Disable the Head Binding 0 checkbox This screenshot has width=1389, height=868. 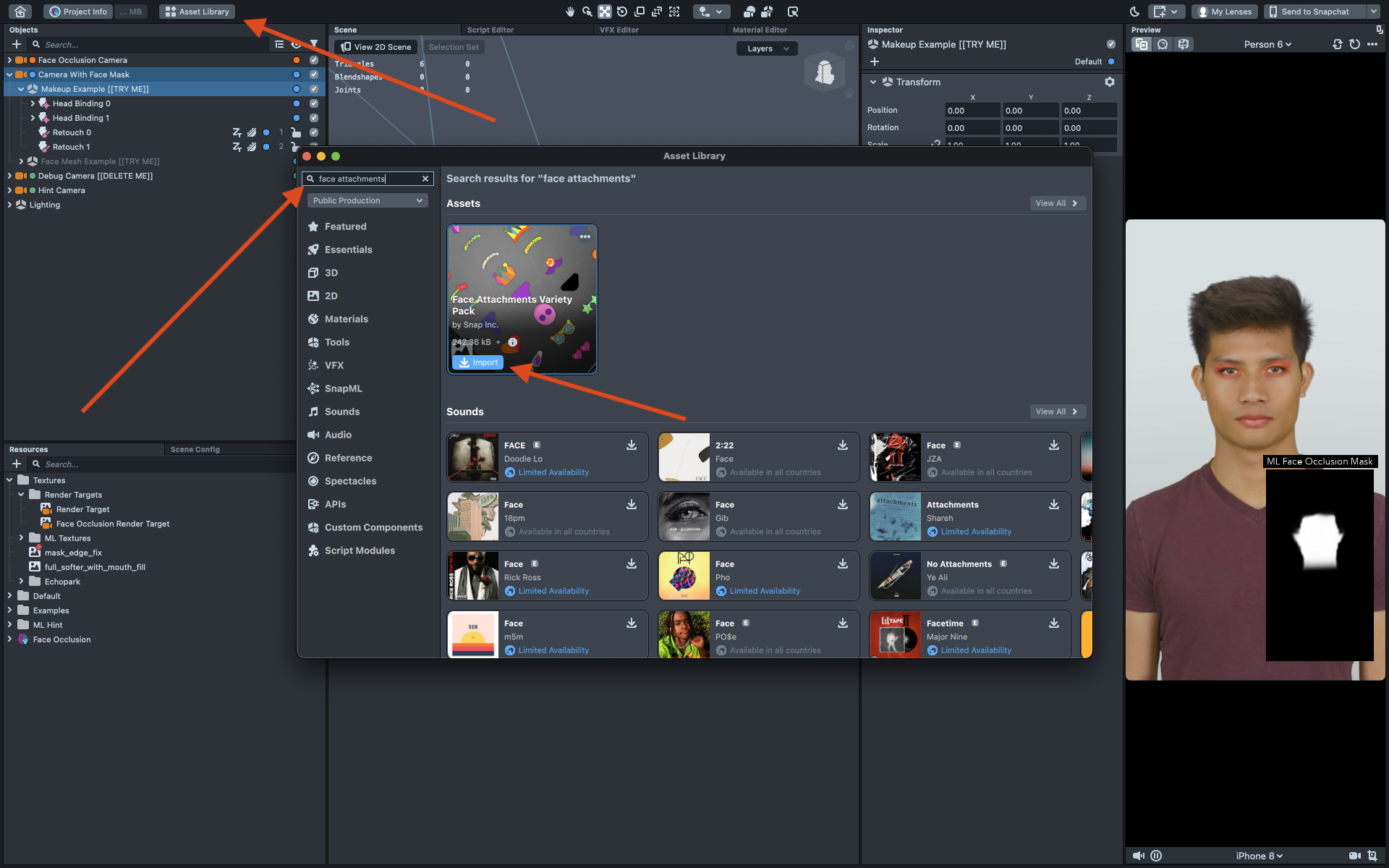pos(314,103)
